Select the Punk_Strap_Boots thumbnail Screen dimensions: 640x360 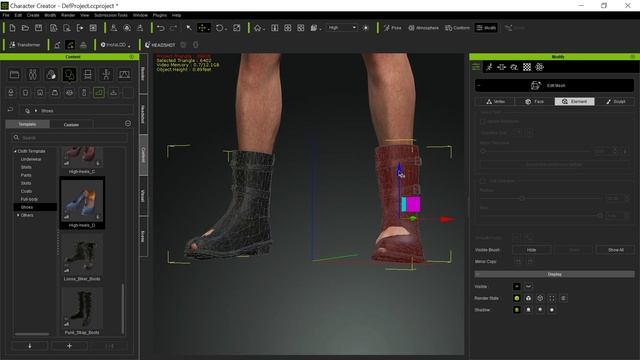[82, 311]
